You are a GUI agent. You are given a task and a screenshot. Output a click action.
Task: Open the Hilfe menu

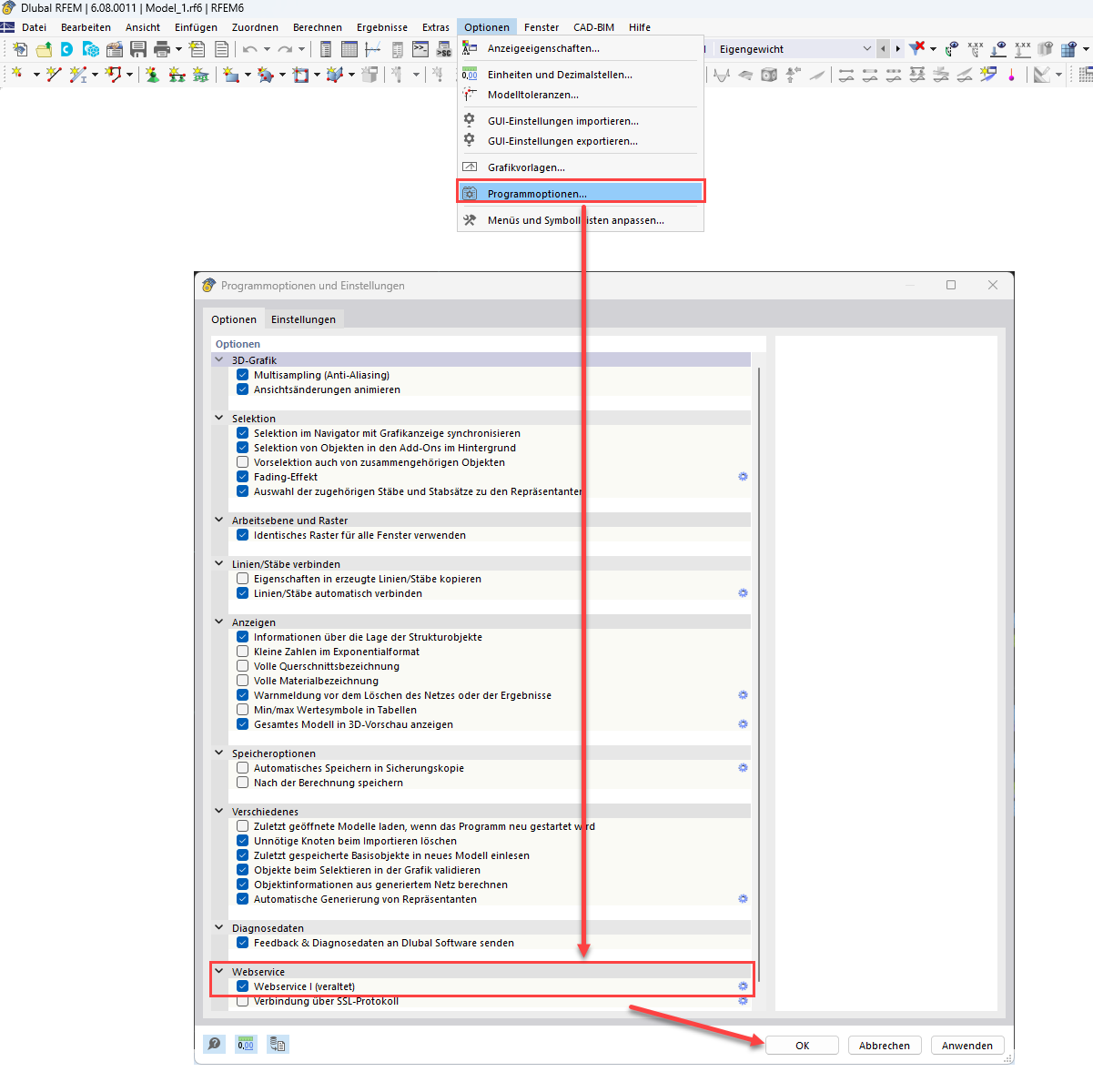[x=640, y=27]
